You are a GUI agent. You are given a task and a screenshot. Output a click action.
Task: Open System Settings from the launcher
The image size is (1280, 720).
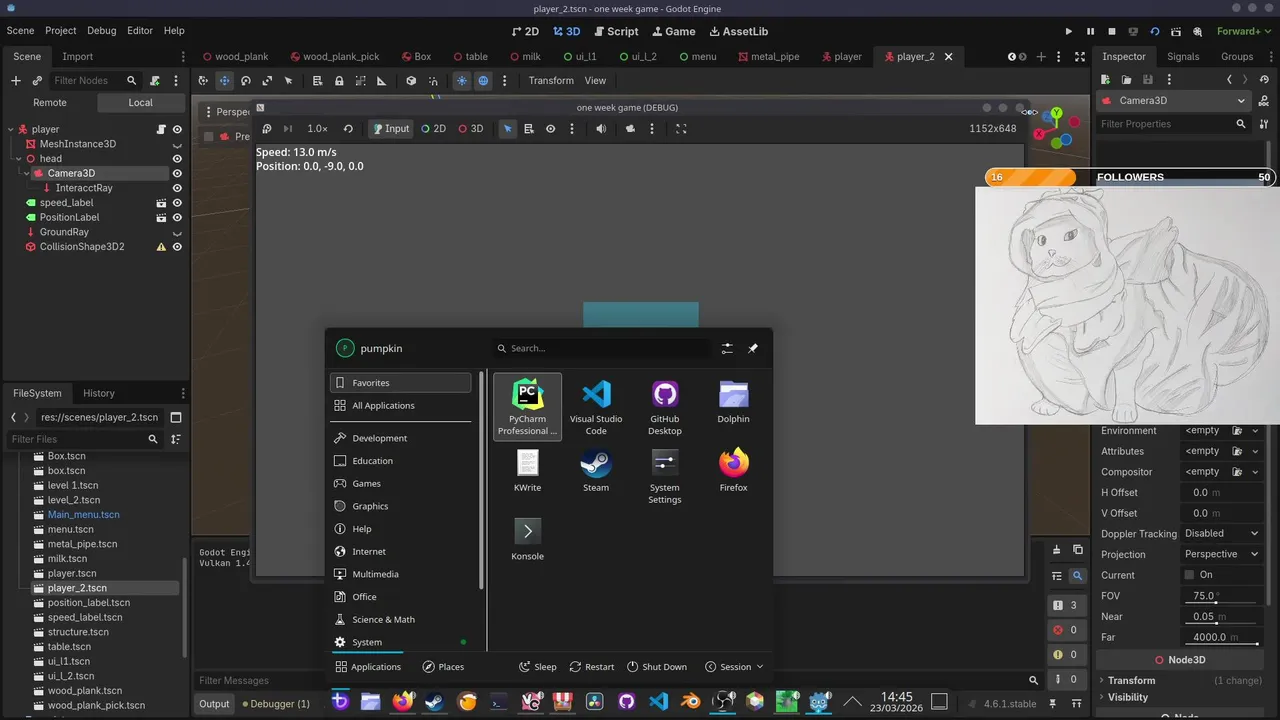[665, 476]
